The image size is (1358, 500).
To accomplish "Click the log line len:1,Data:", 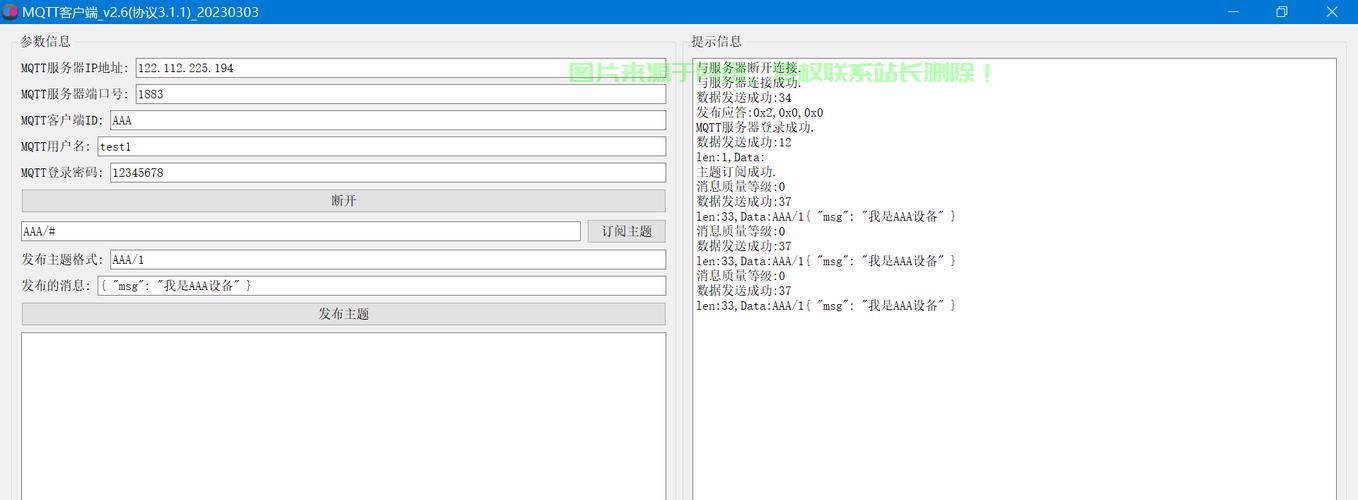I will coord(731,157).
